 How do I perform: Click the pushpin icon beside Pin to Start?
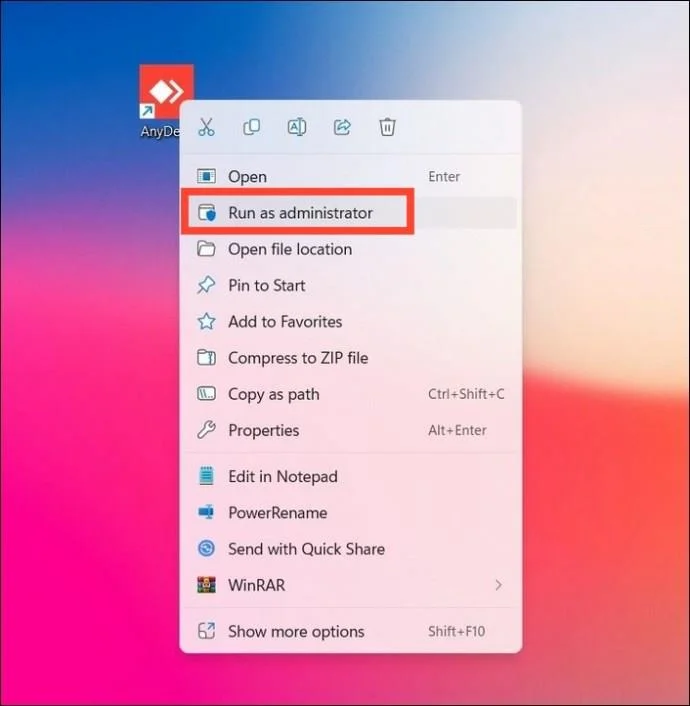[x=206, y=285]
